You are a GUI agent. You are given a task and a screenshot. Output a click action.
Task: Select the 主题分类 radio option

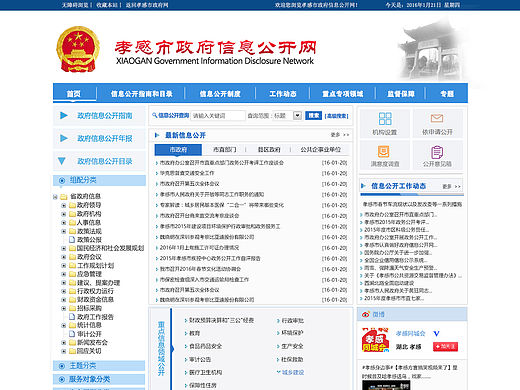62,366
